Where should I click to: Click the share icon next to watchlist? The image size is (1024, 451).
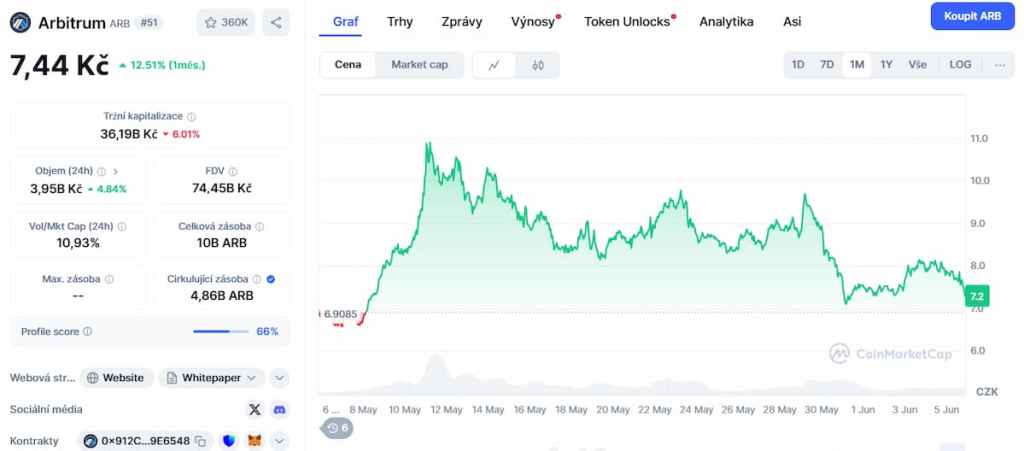276,22
